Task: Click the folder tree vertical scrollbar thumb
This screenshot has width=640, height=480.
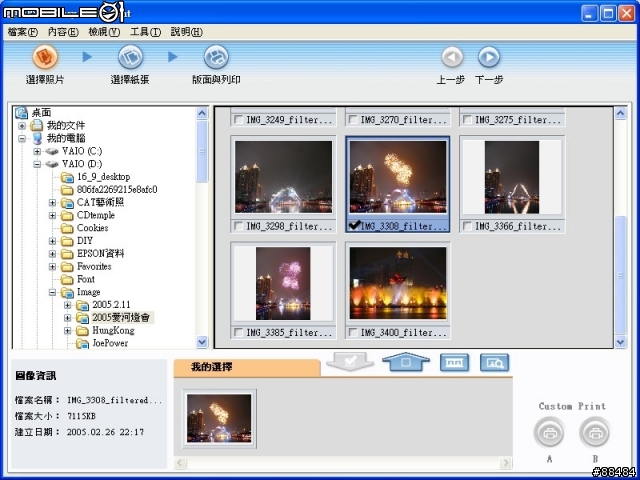Action: pos(202,151)
